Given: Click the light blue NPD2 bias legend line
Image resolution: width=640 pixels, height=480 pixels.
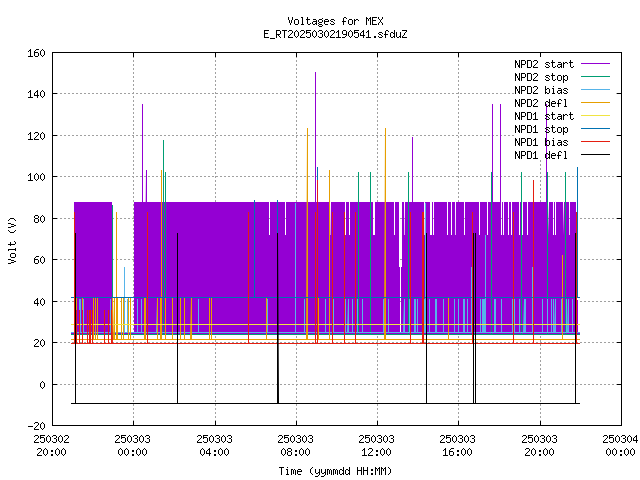Looking at the screenshot, I should click(x=596, y=89).
